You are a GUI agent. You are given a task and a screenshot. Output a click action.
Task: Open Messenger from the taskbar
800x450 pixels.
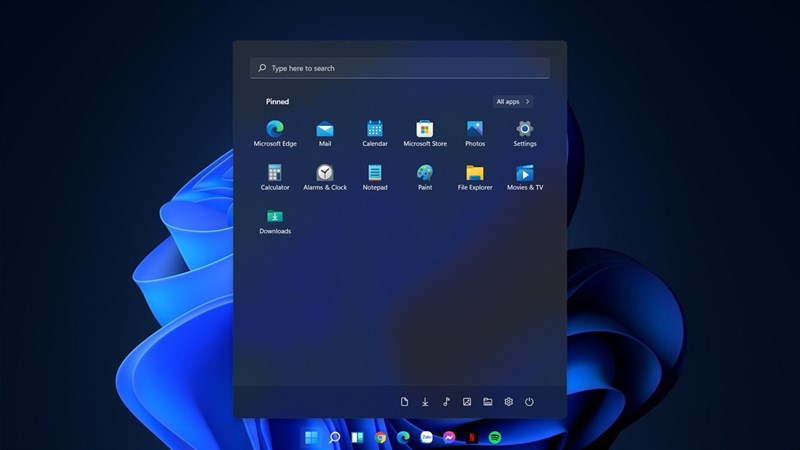(449, 437)
